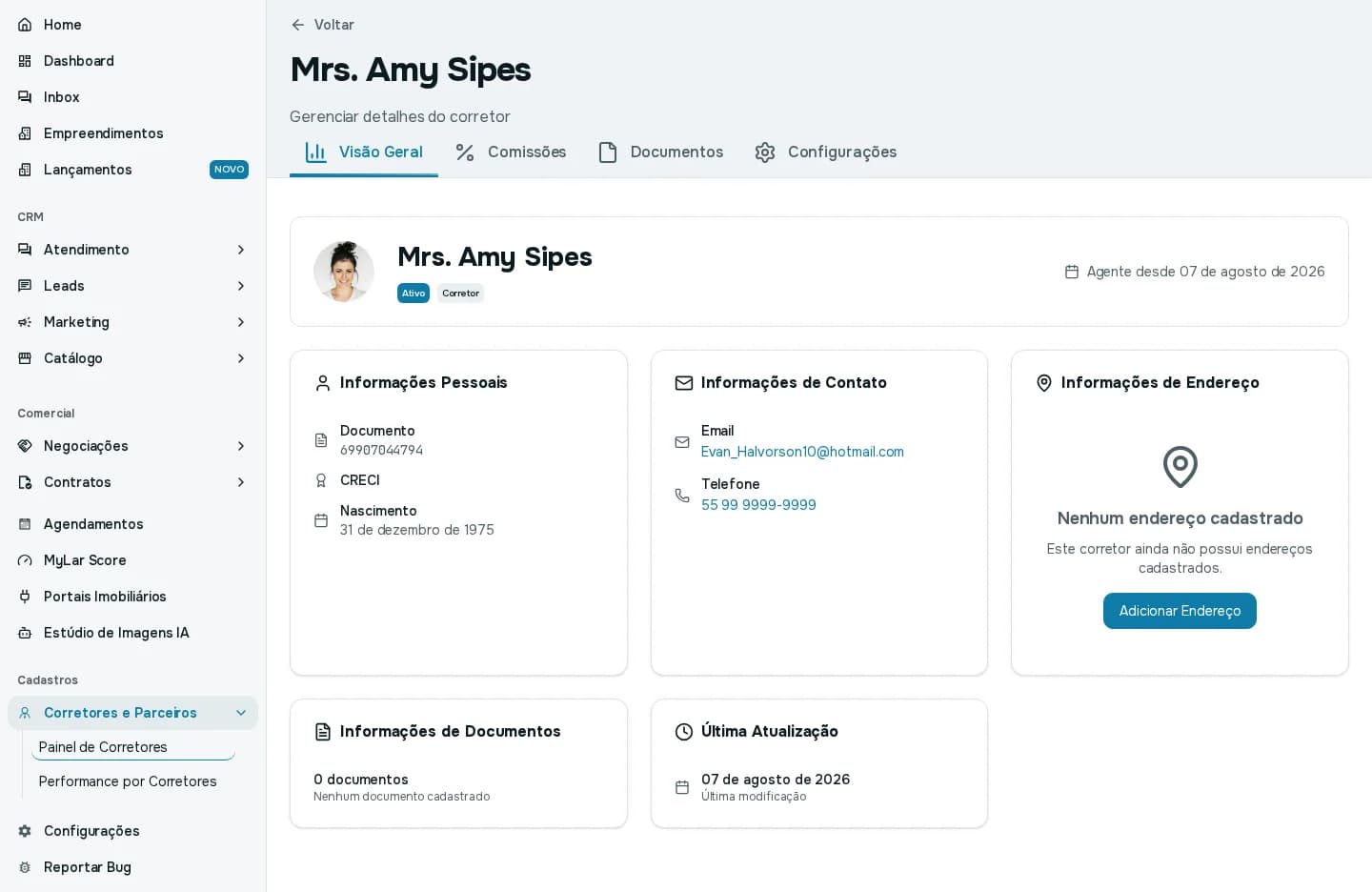Expand the Leads submenu chevron
Screen dimensions: 1372x892
tap(241, 286)
